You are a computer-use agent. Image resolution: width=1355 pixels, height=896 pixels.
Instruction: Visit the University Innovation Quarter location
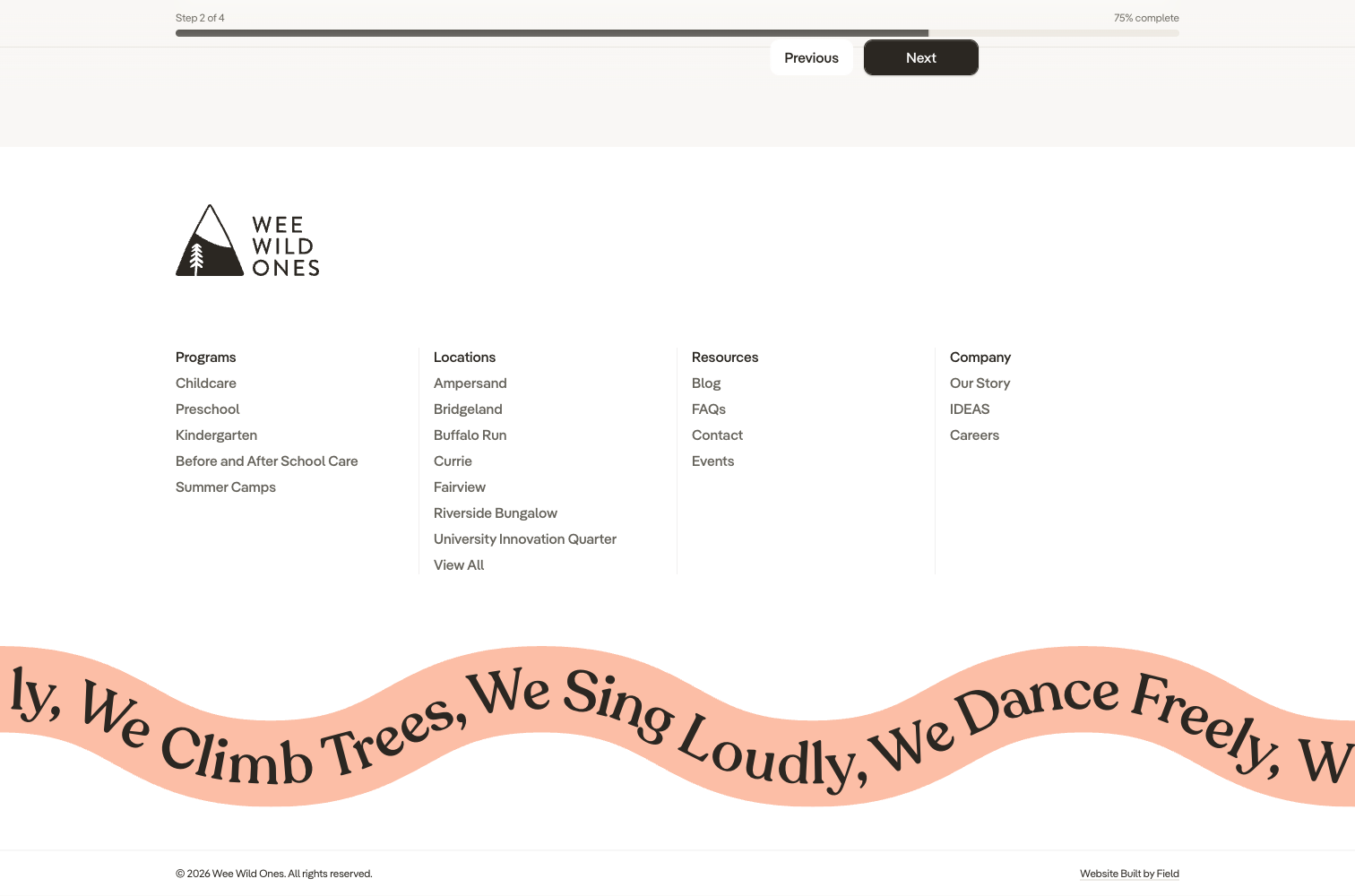click(x=525, y=538)
